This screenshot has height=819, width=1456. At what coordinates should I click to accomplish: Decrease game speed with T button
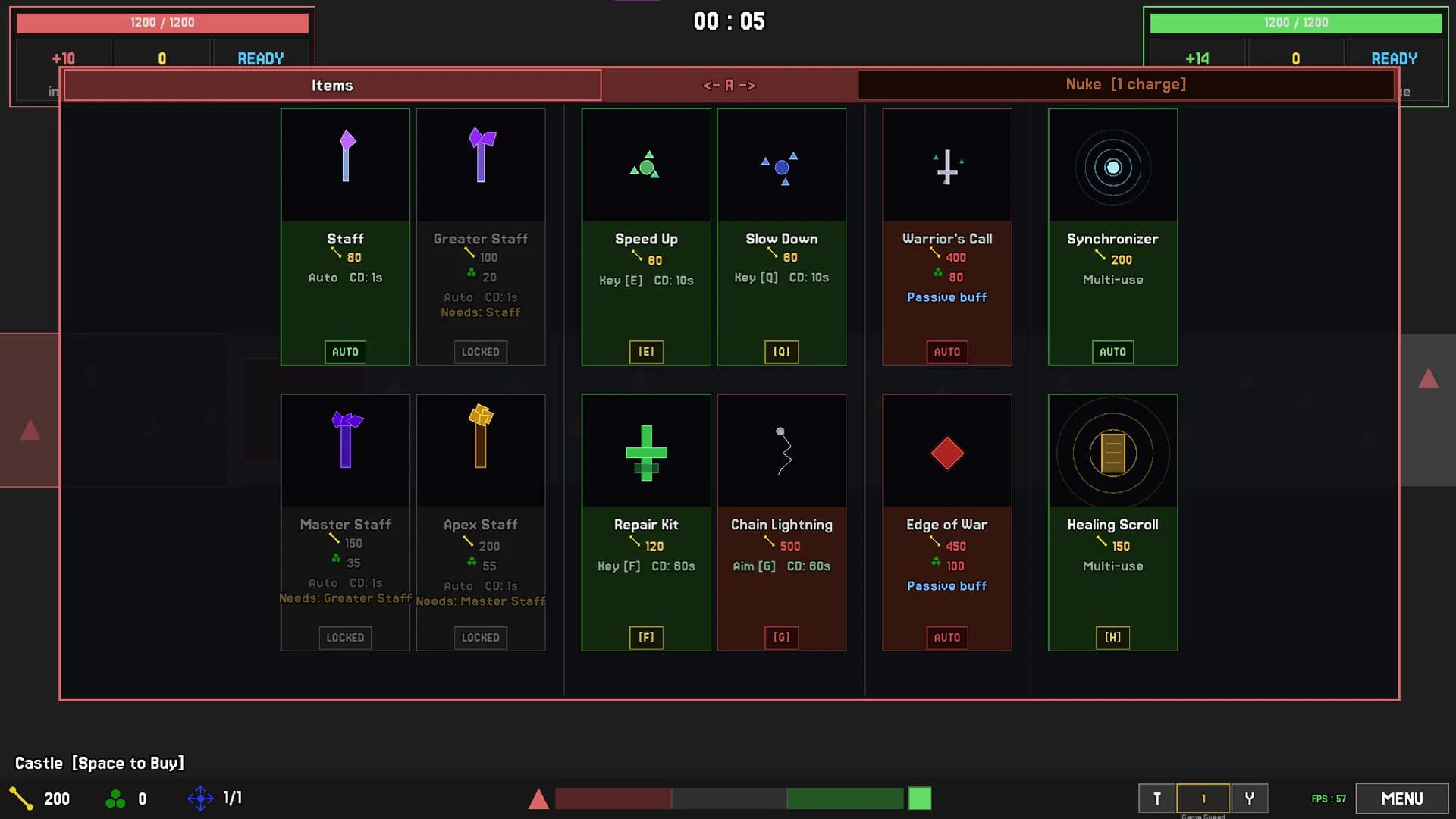coord(1157,799)
